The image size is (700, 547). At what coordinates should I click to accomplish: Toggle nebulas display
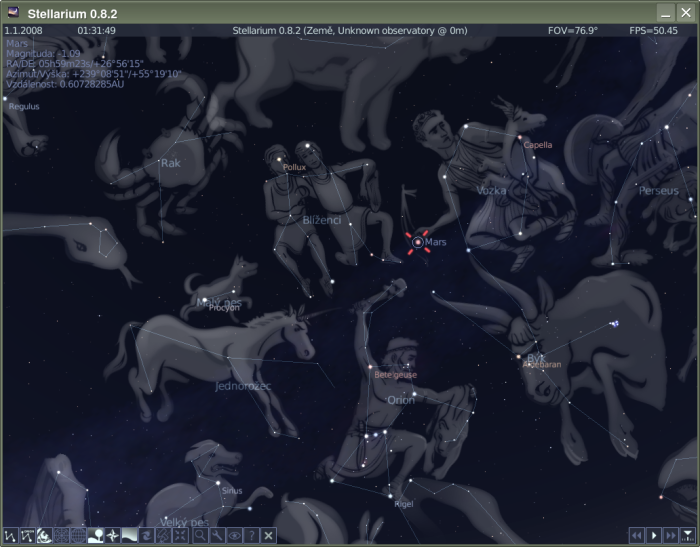pyautogui.click(x=146, y=535)
